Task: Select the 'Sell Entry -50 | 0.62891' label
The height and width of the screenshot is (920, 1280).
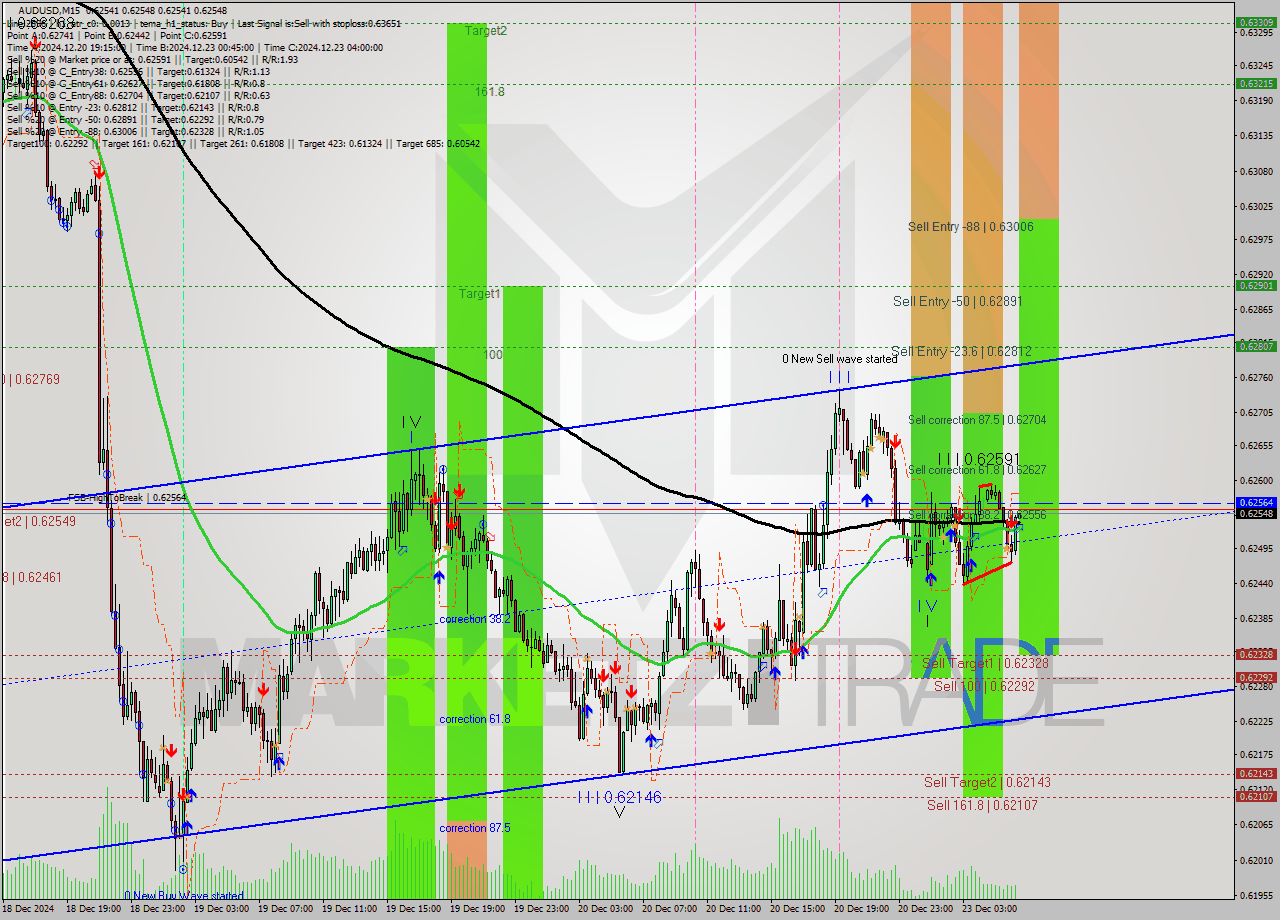Action: 957,301
